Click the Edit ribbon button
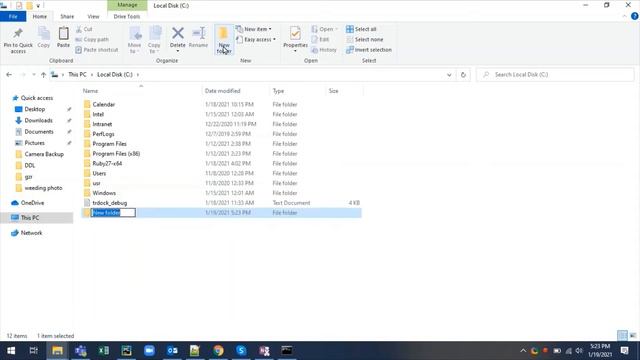This screenshot has height=360, width=640. pos(320,40)
